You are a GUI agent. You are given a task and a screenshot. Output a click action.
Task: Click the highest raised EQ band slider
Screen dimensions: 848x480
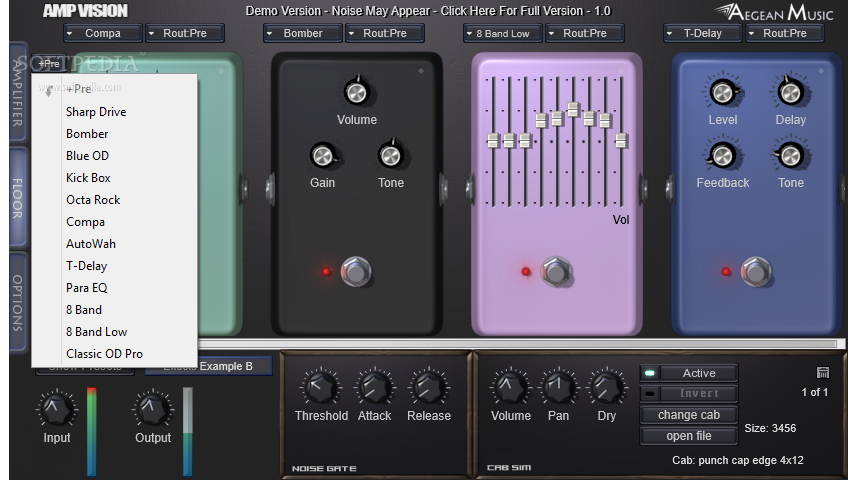[573, 109]
